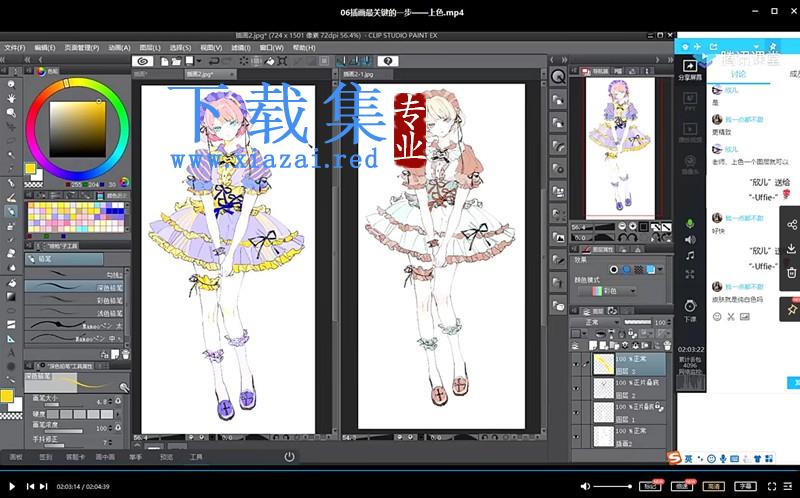Click the power icon in bottom classroom bar
This screenshot has width=800, height=498.
289,457
